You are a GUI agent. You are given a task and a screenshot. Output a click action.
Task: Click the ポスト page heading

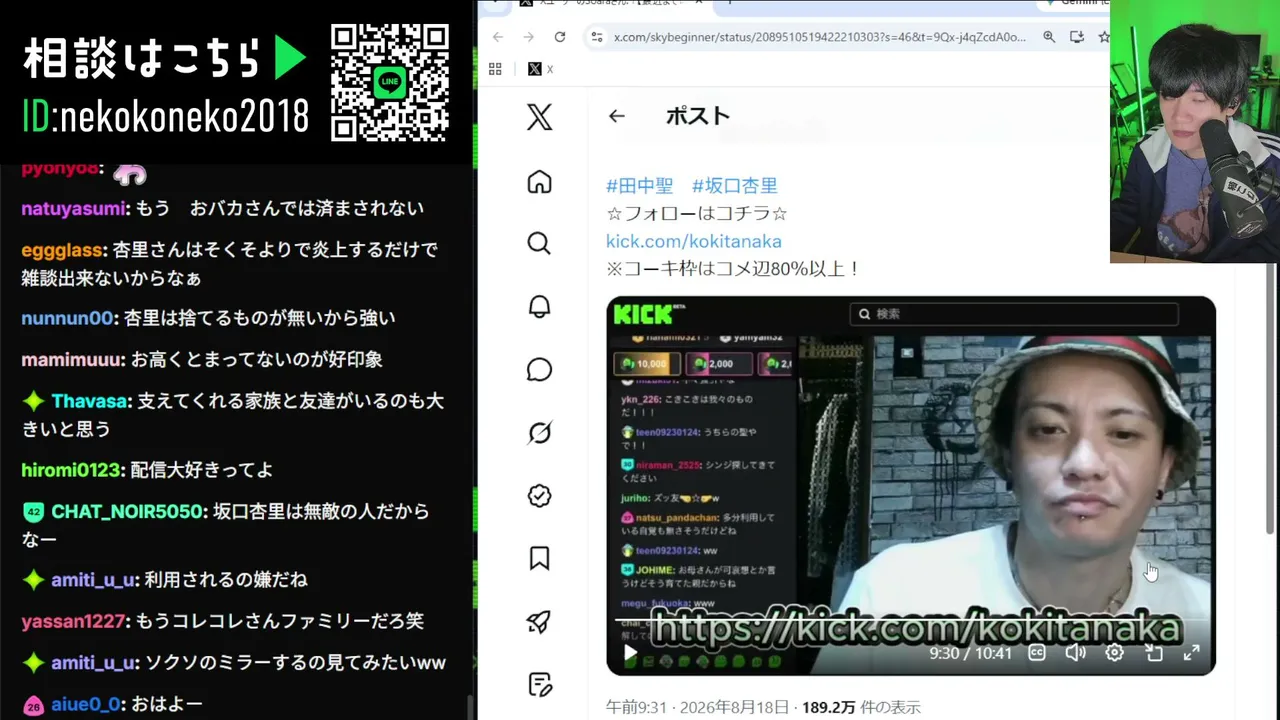(698, 116)
